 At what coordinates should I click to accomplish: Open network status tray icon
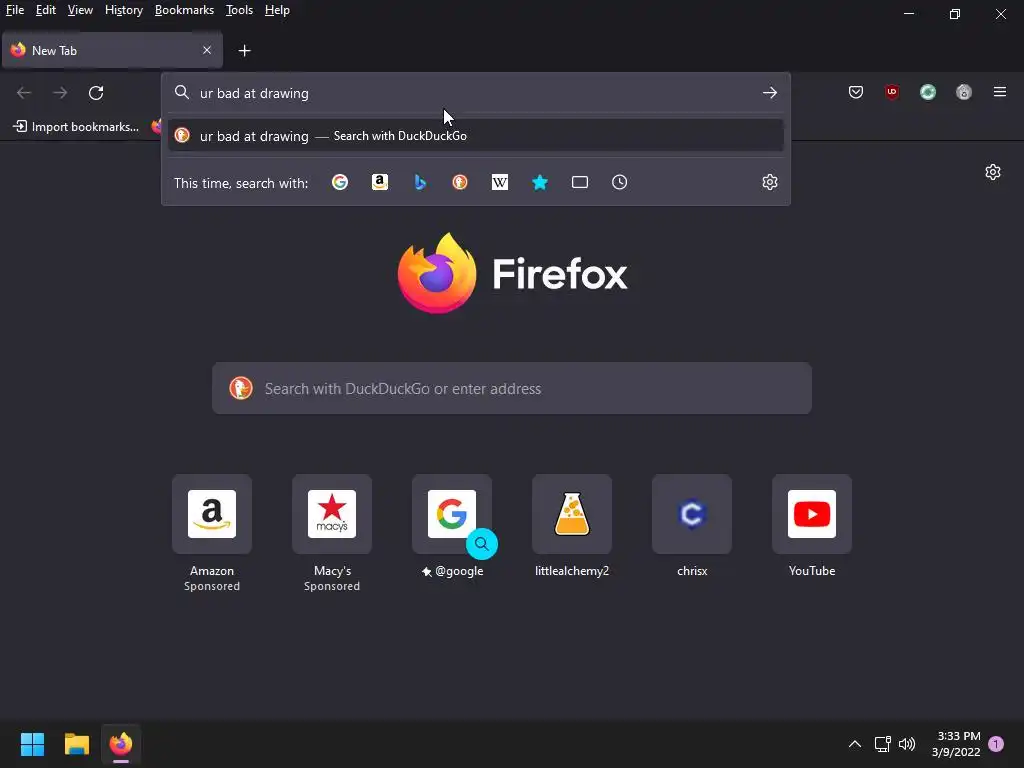tap(882, 744)
